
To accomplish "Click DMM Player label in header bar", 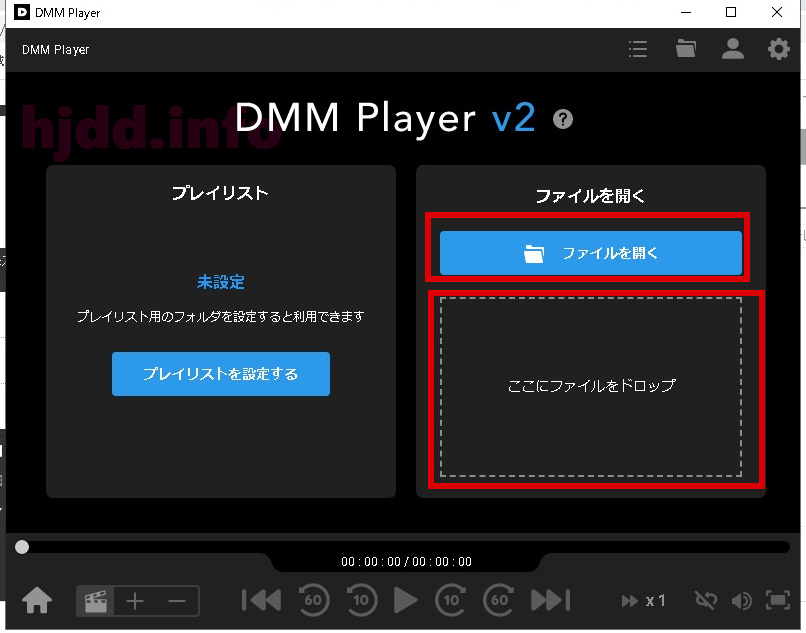I will [x=56, y=50].
